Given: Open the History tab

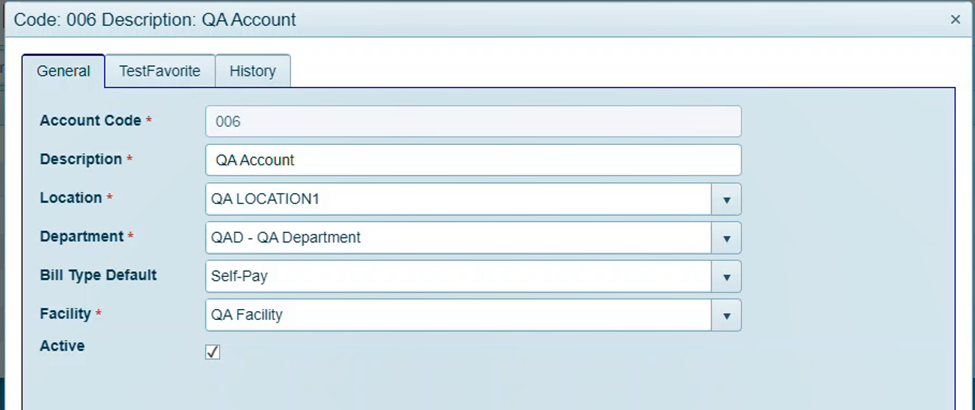Looking at the screenshot, I should point(253,72).
